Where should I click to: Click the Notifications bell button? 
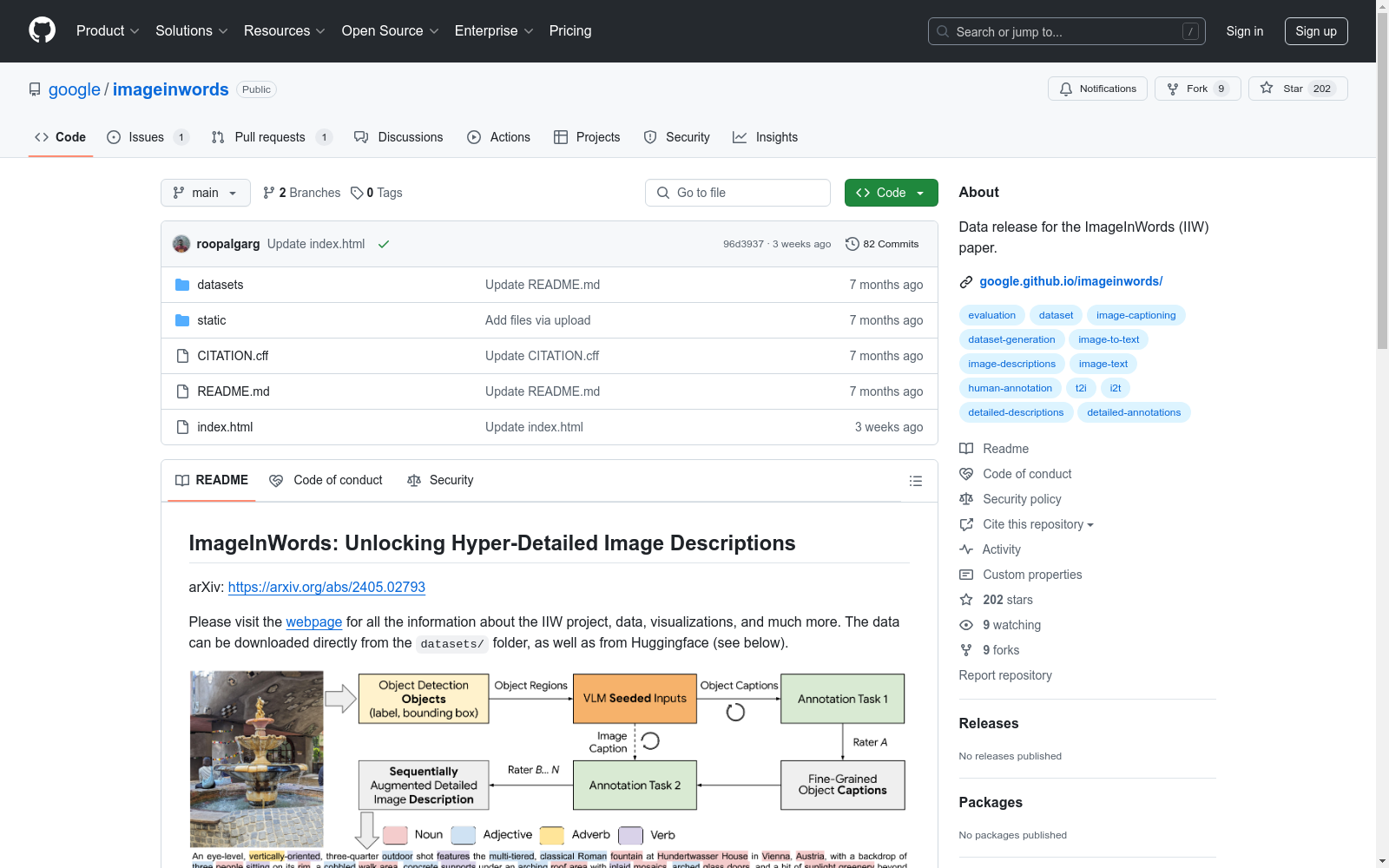pyautogui.click(x=1098, y=89)
